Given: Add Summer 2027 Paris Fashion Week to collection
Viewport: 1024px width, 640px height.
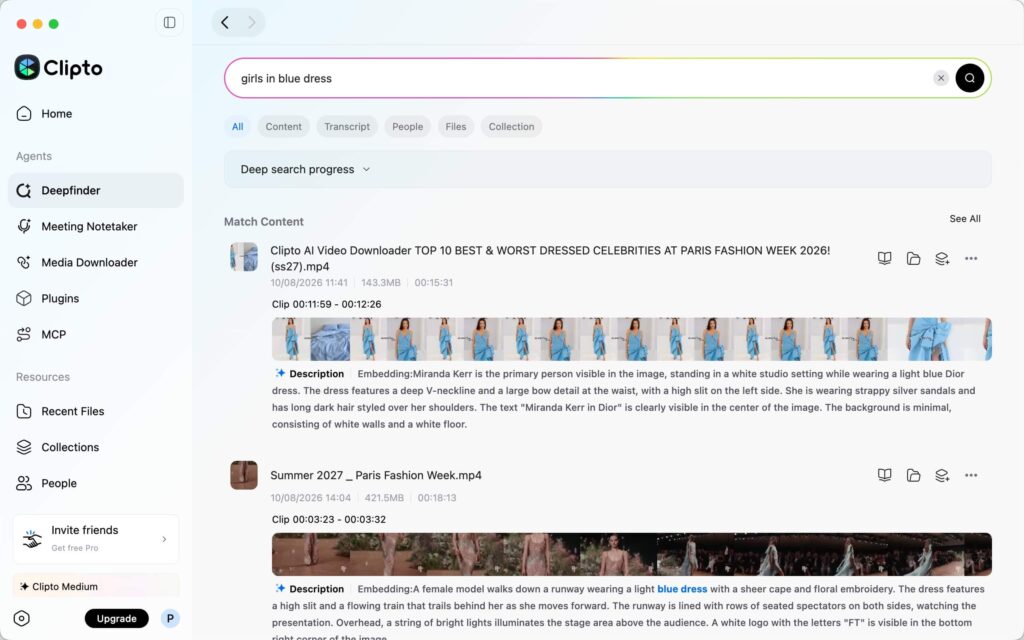Looking at the screenshot, I should tap(942, 475).
